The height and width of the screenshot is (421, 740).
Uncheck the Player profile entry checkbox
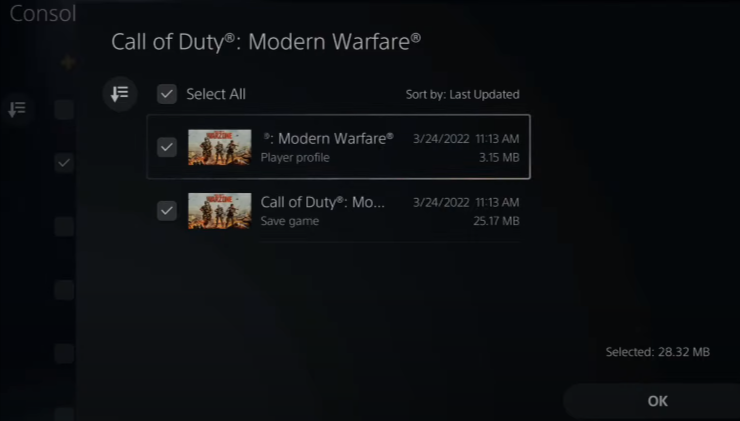tap(167, 147)
